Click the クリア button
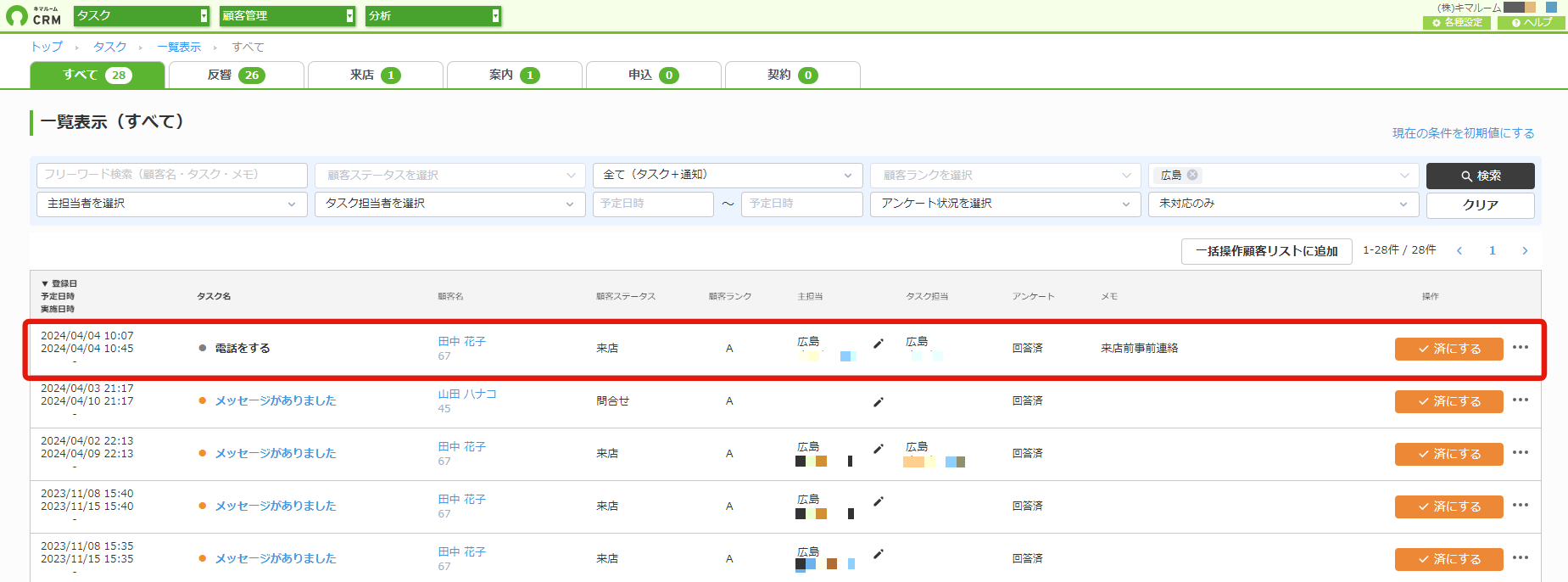The width and height of the screenshot is (1568, 582). point(1481,205)
